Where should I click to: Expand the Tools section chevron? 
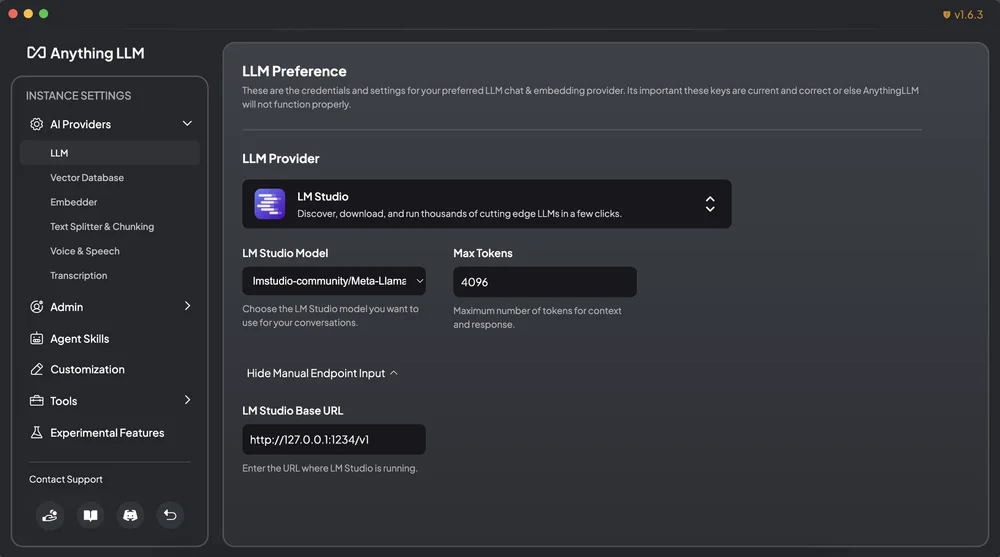187,400
